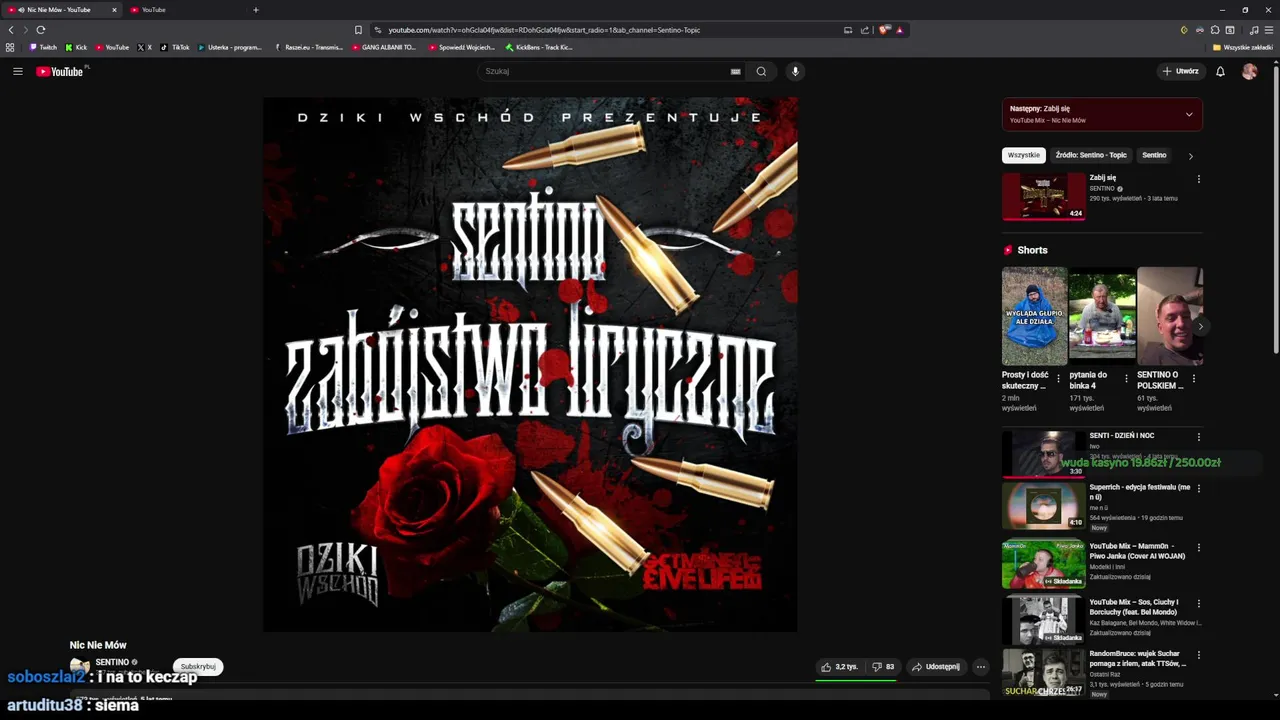Viewport: 1280px width, 720px height.
Task: Share the page with the address bar share icon
Action: tap(865, 30)
